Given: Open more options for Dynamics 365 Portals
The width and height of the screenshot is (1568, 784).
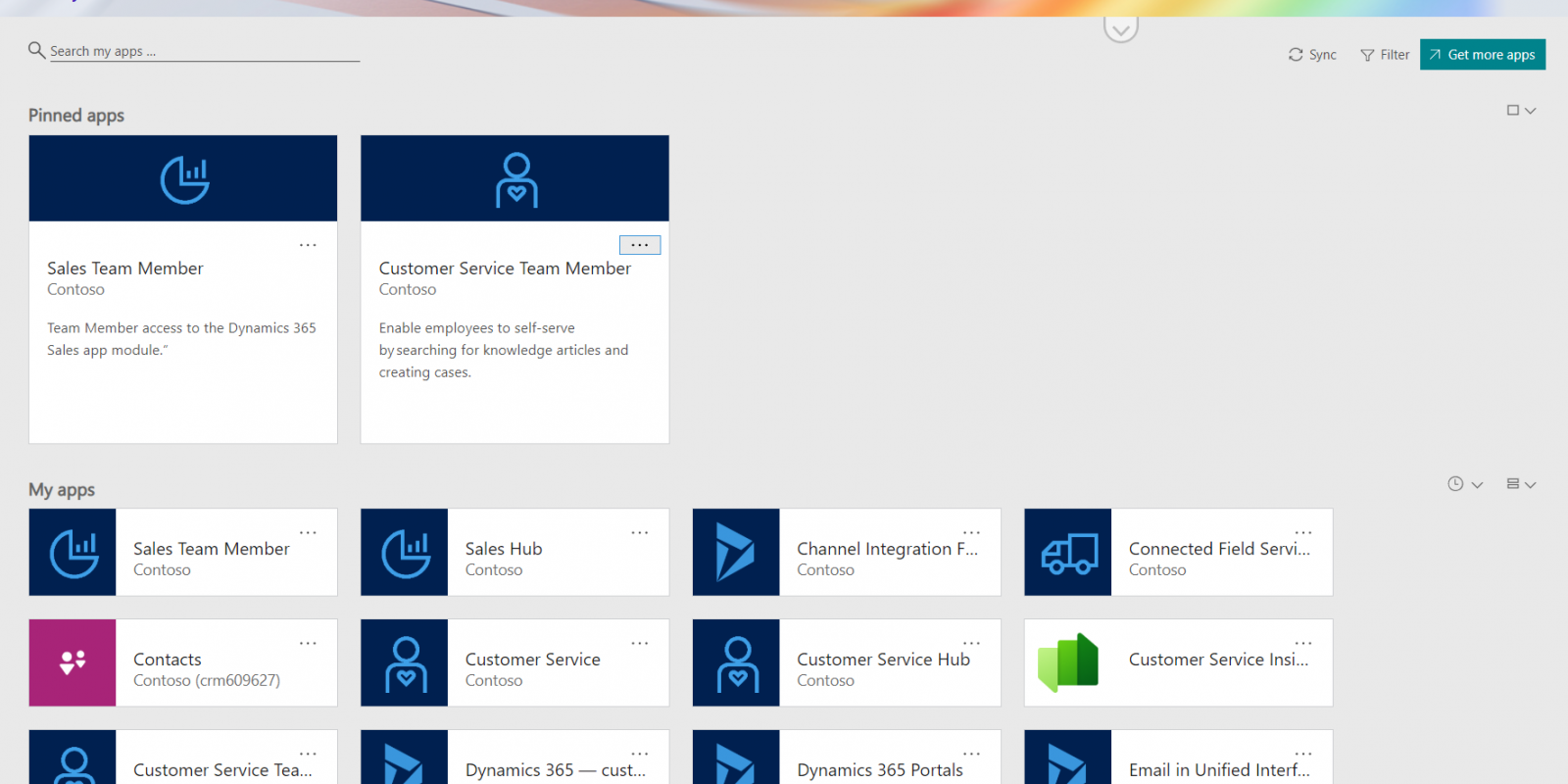Looking at the screenshot, I should (x=971, y=755).
